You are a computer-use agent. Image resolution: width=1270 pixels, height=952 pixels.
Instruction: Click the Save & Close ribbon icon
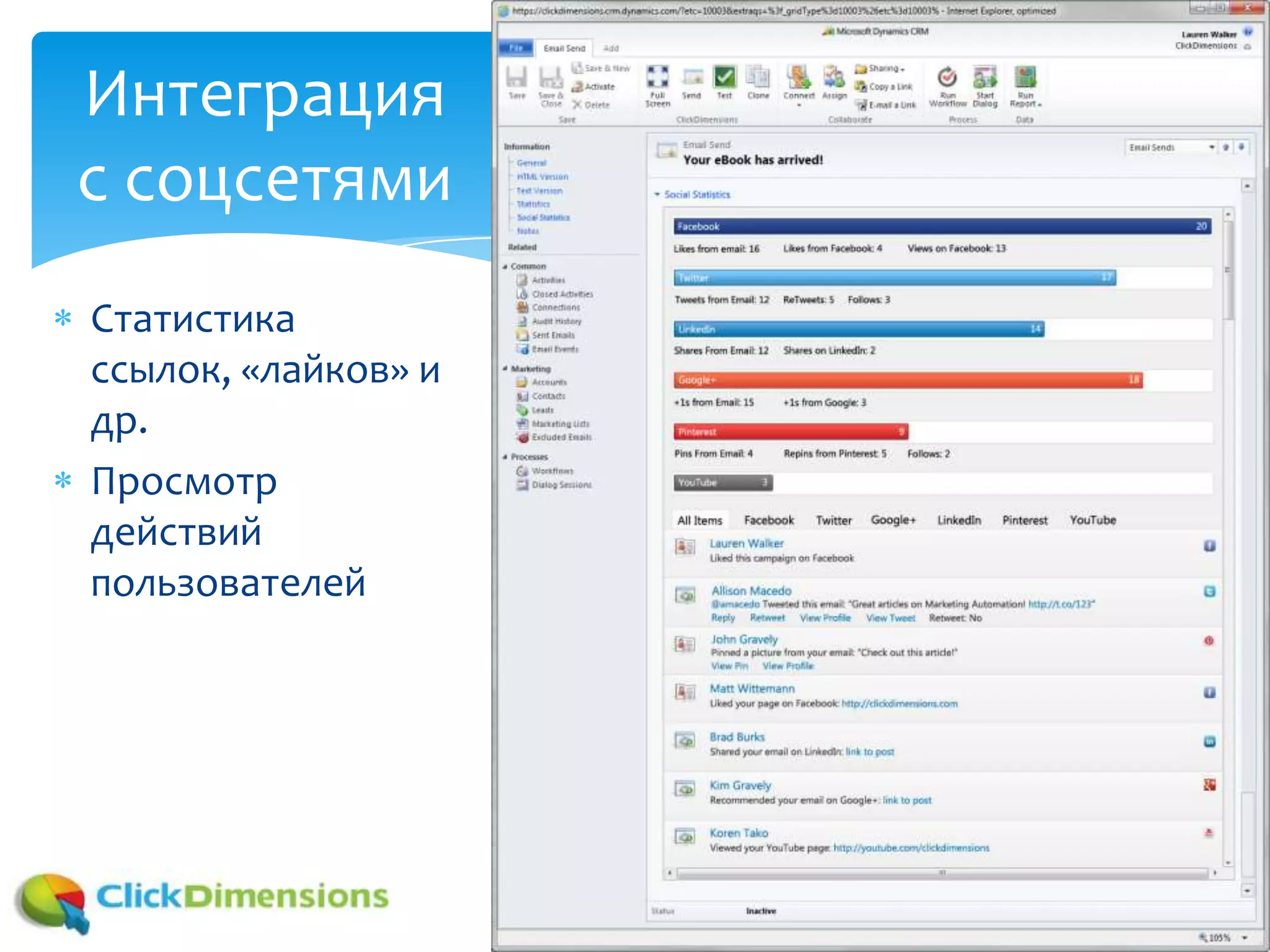[x=551, y=86]
